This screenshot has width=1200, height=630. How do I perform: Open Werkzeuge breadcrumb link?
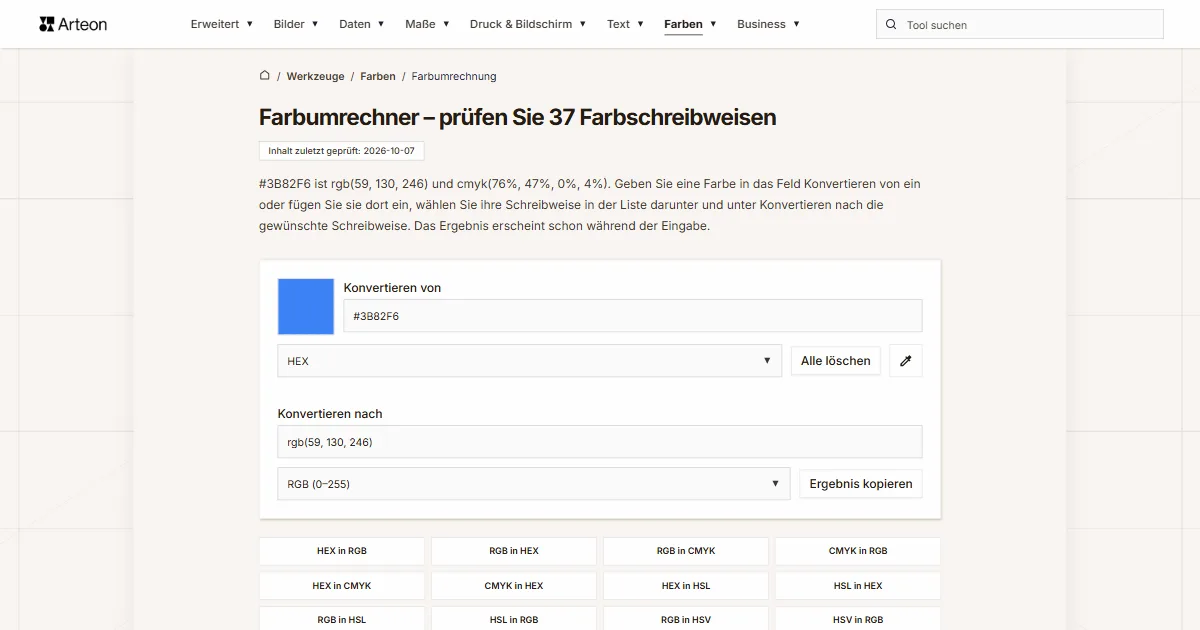315,76
